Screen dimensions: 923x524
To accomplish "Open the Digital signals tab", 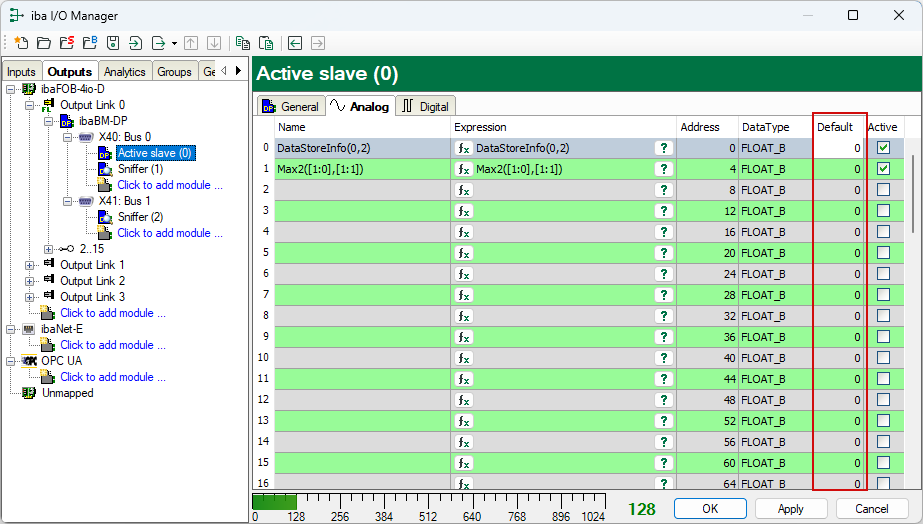I will [x=426, y=107].
